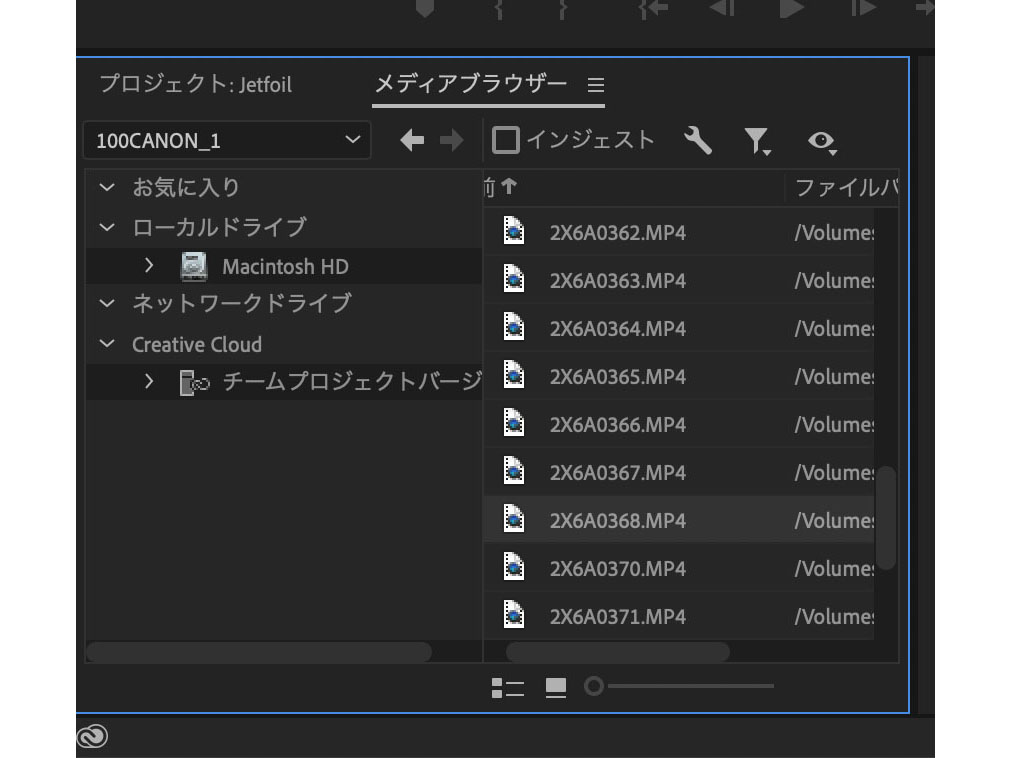
Task: Click the funnel icon to filter media types
Action: coord(758,140)
